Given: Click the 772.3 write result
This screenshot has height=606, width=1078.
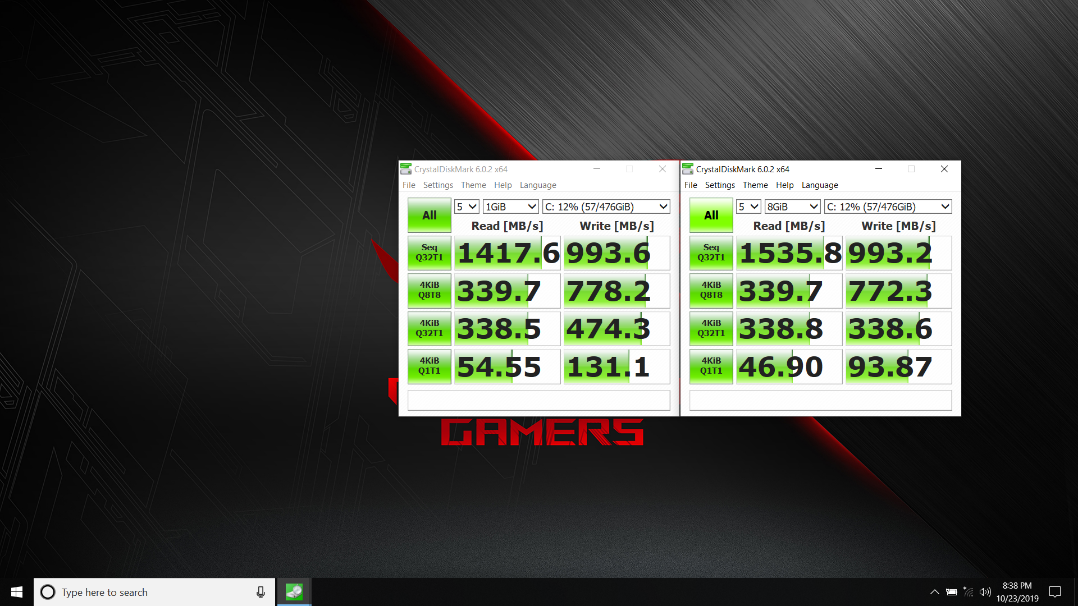Looking at the screenshot, I should click(899, 290).
